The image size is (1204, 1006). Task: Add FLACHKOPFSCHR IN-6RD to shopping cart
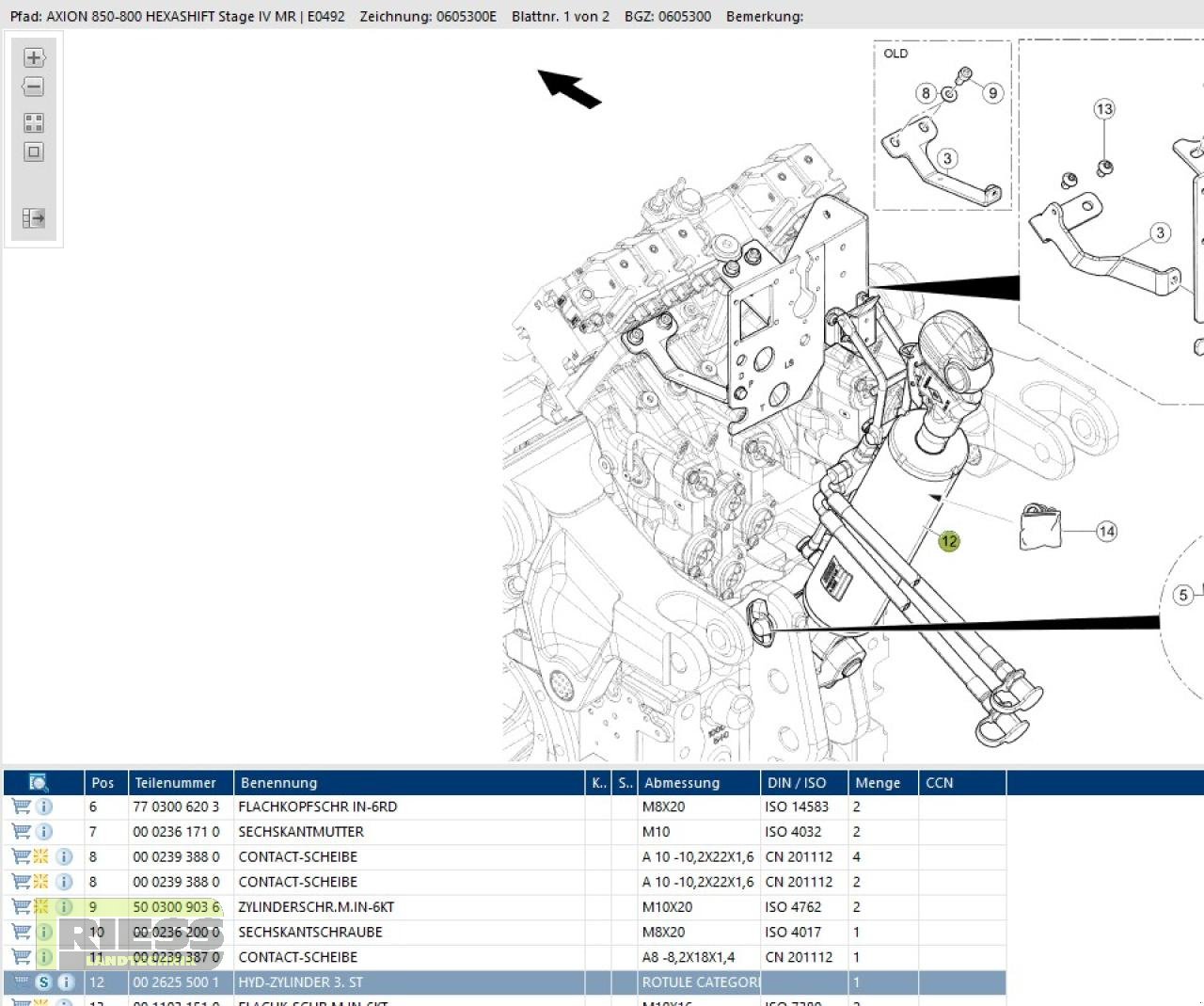click(x=21, y=806)
